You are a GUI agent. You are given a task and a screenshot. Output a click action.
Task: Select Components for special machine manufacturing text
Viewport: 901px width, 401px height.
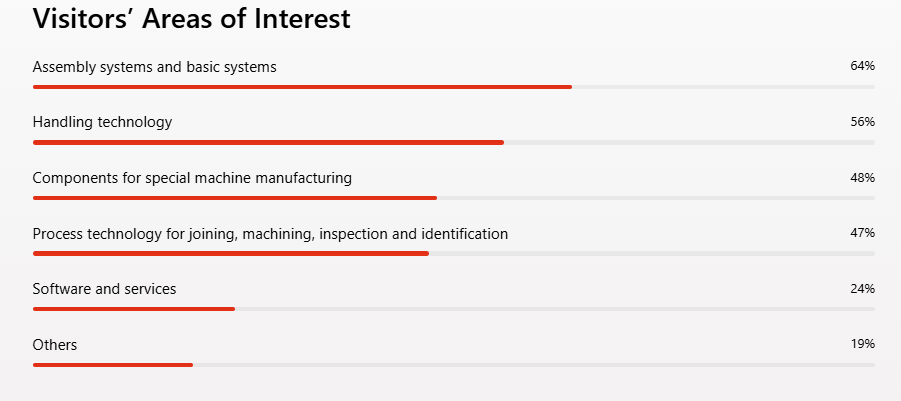(x=192, y=178)
